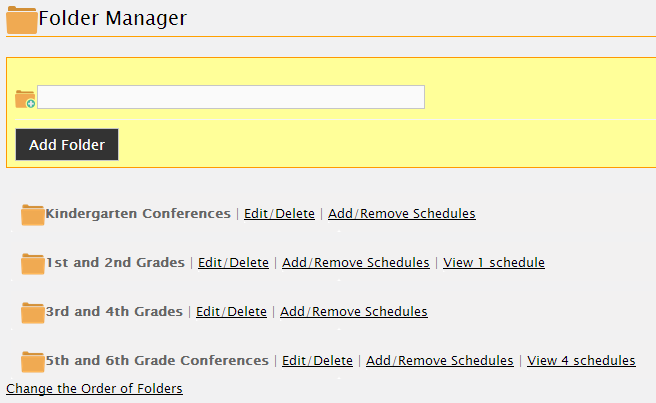Click the new folder icon with plus
The height and width of the screenshot is (403, 656).
(x=25, y=99)
